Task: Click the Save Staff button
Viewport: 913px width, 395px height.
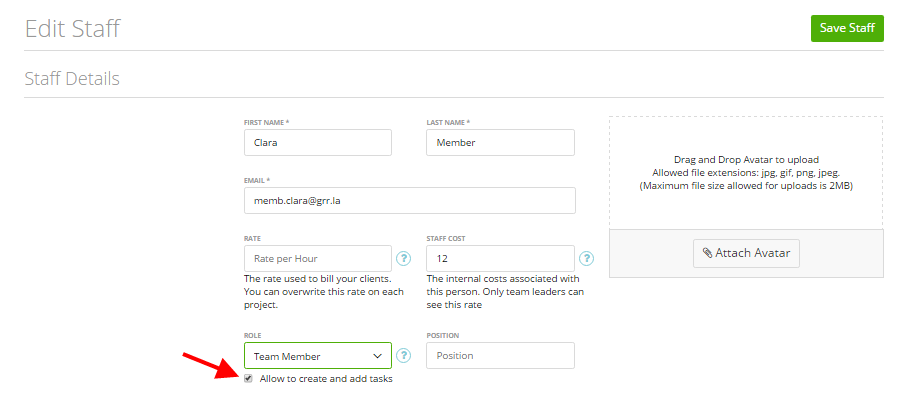Action: point(847,28)
